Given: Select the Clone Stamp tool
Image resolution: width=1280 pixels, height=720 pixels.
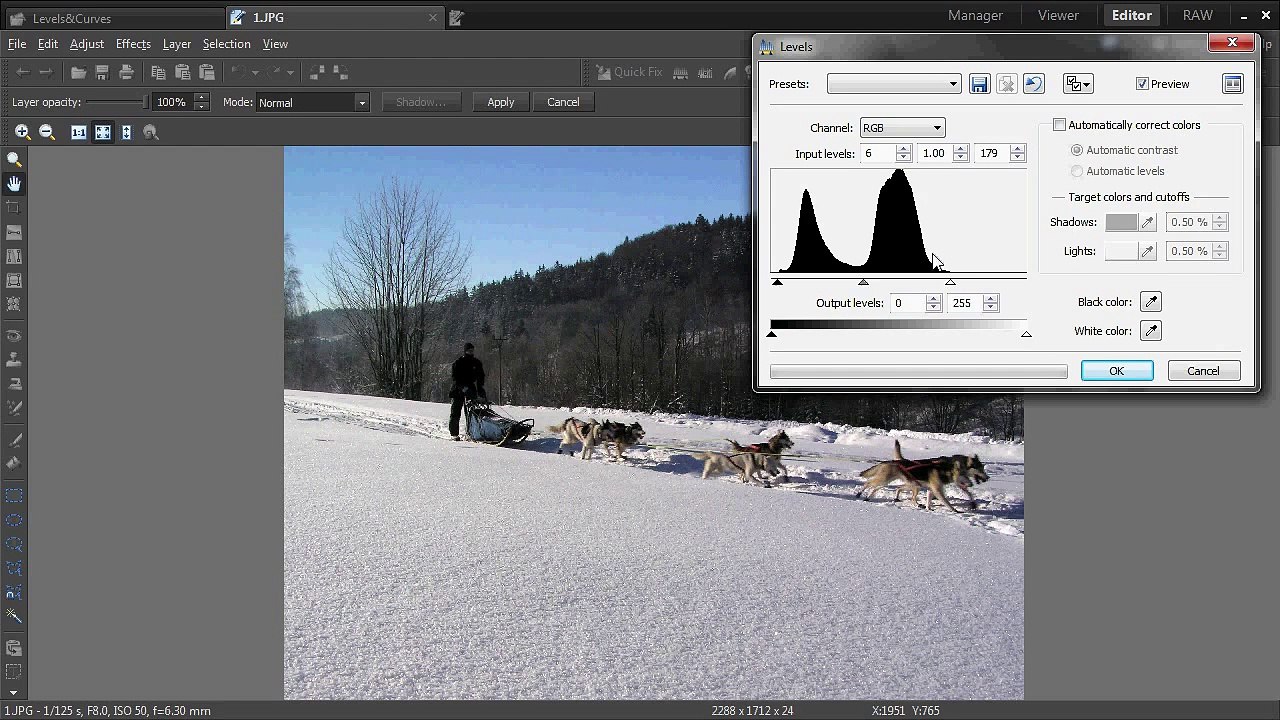Looking at the screenshot, I should (x=14, y=360).
